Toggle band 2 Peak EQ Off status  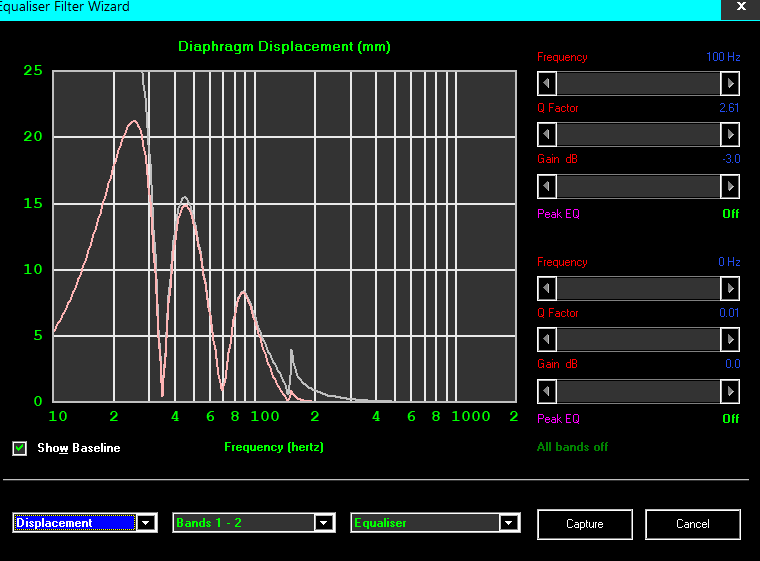click(x=730, y=419)
